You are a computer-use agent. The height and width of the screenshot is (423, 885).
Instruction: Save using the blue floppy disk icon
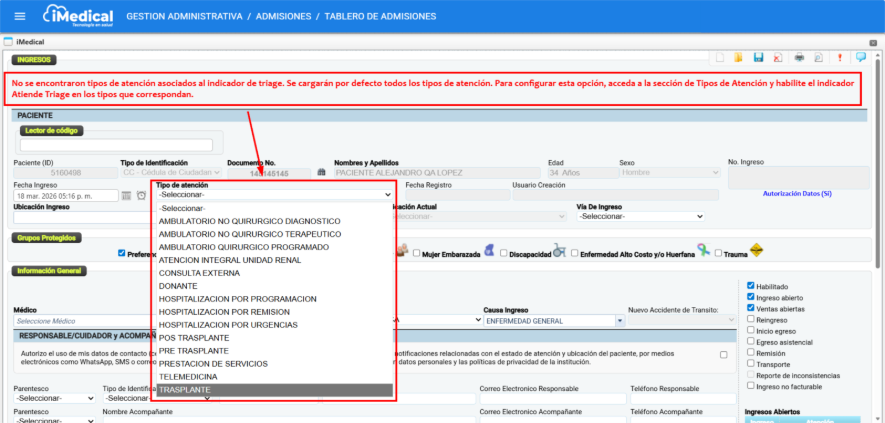pos(759,58)
